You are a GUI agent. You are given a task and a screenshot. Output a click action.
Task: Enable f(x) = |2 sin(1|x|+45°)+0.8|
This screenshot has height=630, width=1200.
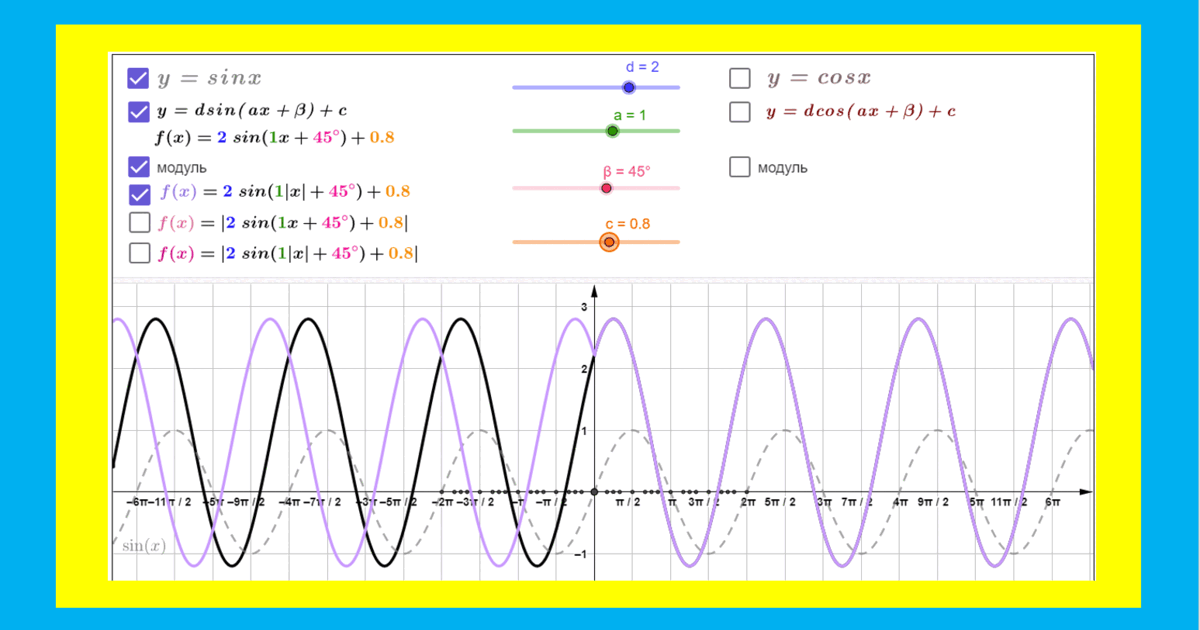point(138,252)
